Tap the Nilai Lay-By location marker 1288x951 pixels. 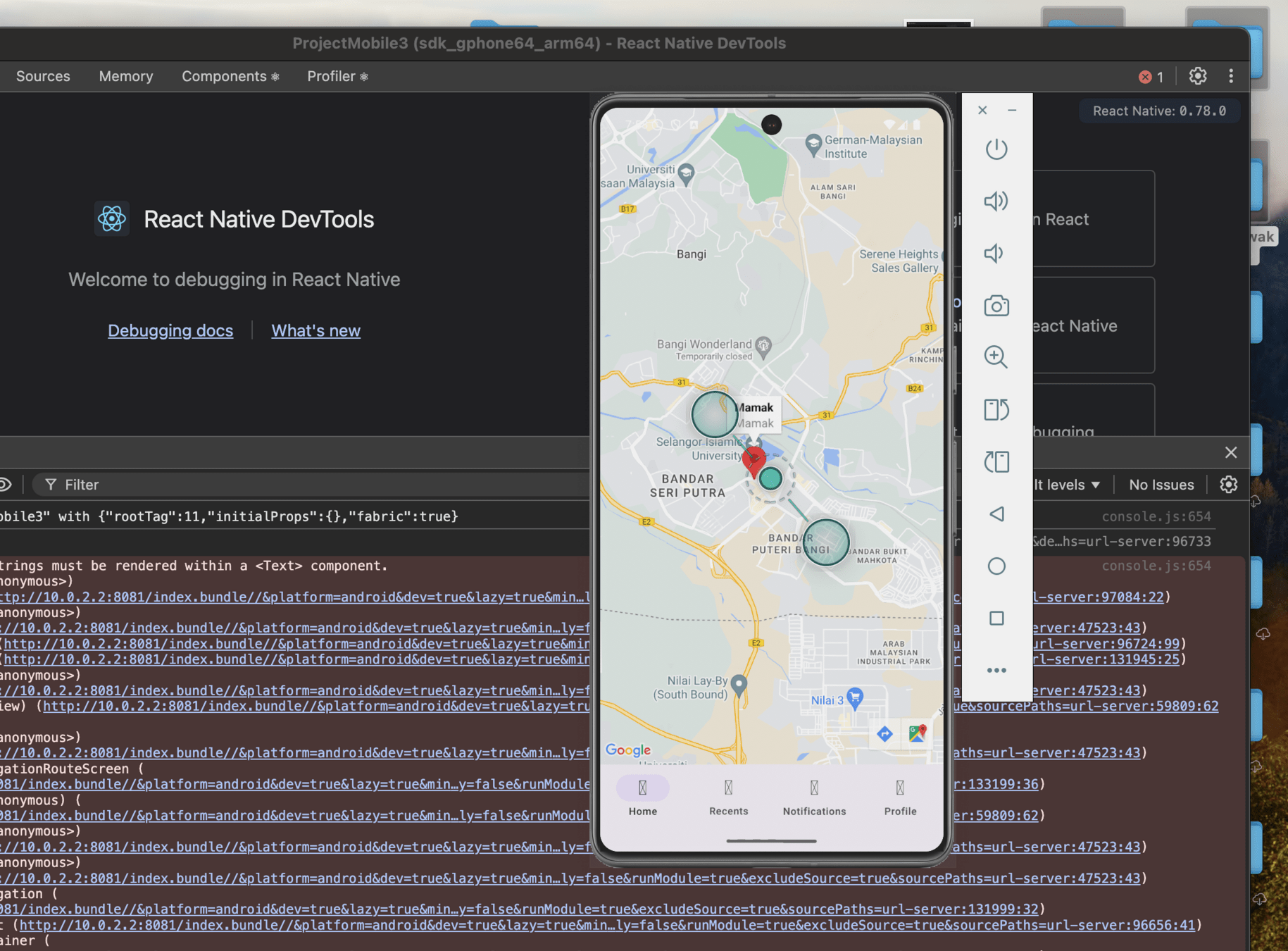pos(739,685)
